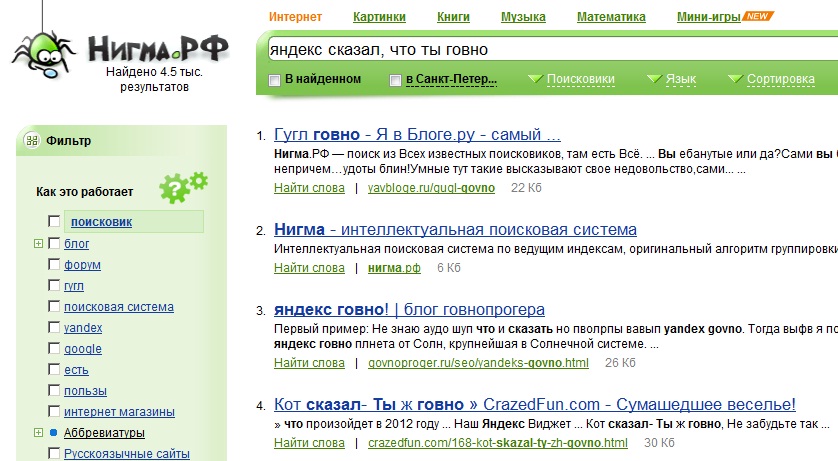Switch to the Музыка tab
Viewport: 838px width, 461px height.
tap(523, 17)
